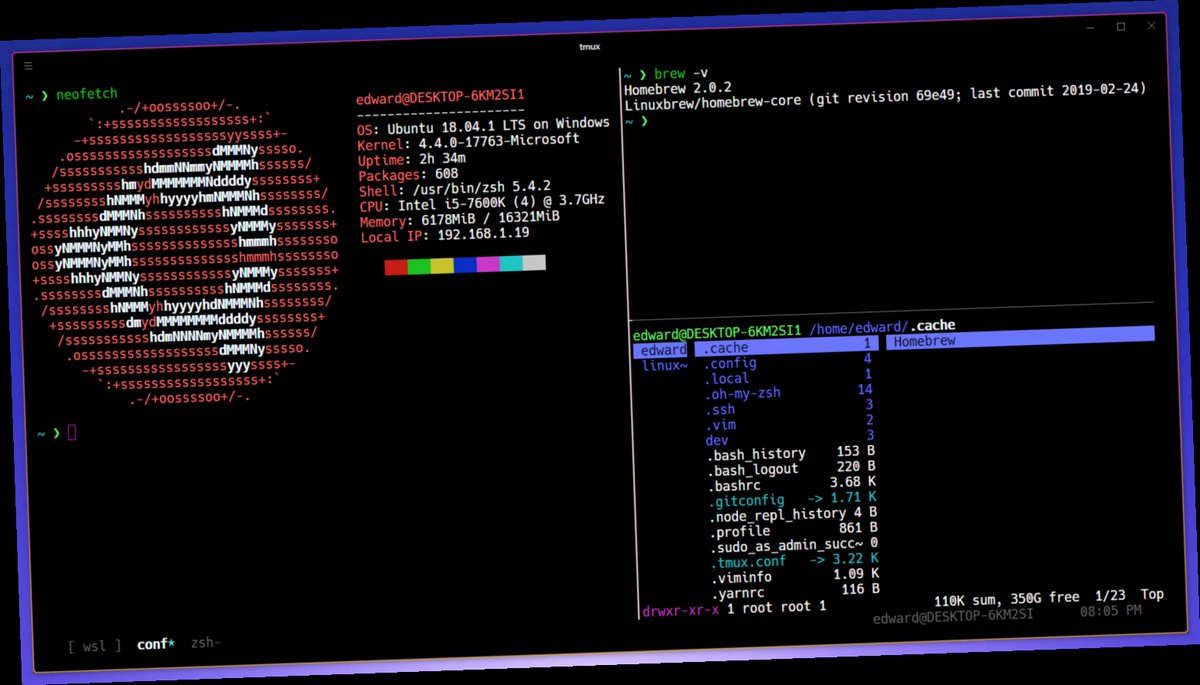Click the green neofetch color block
Viewport: 1200px width, 685px height.
coord(419,266)
